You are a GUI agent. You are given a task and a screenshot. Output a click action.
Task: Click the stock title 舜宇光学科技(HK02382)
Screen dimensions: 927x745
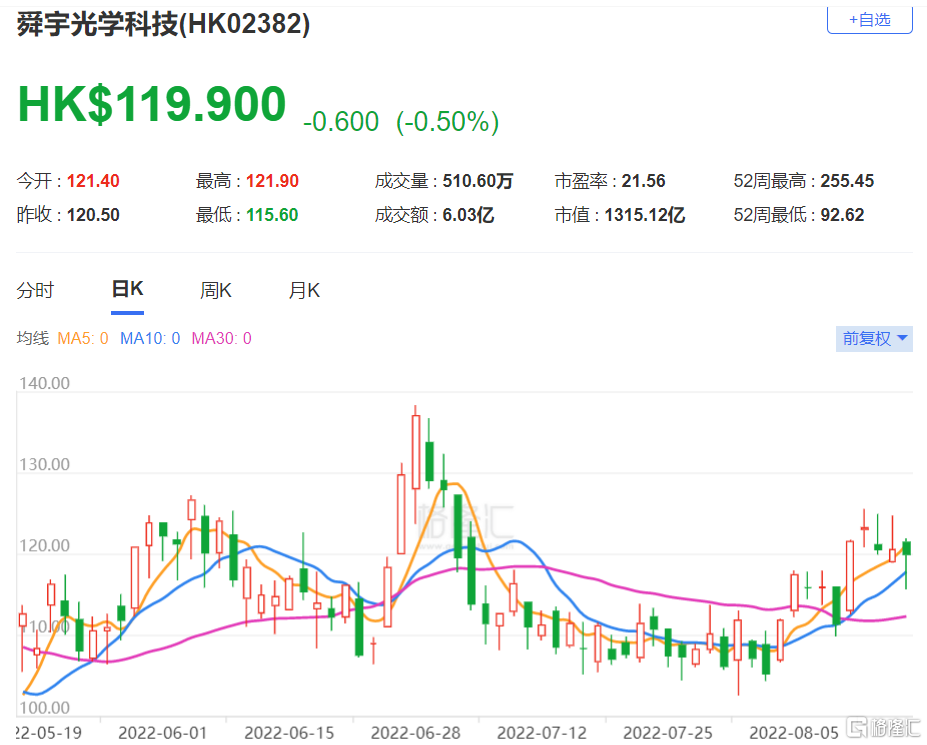163,24
